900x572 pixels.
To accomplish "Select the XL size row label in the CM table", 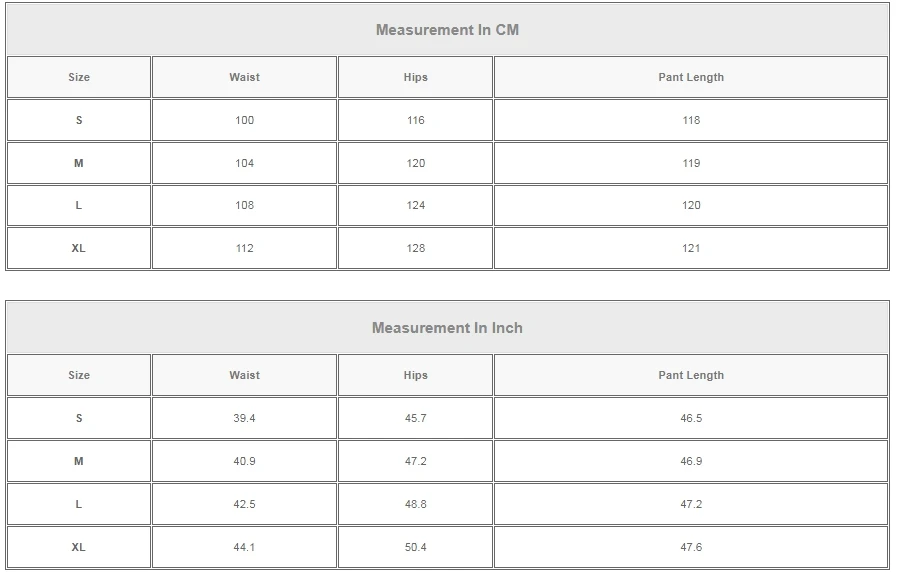I will point(79,248).
